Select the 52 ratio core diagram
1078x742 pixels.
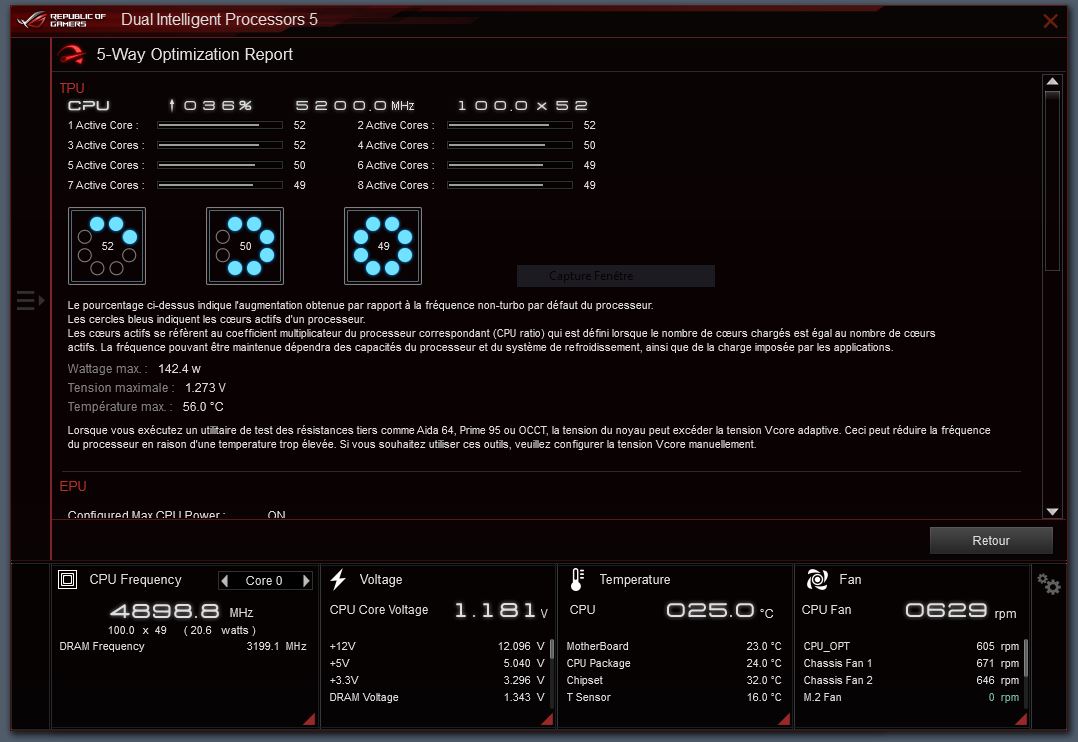[x=107, y=246]
